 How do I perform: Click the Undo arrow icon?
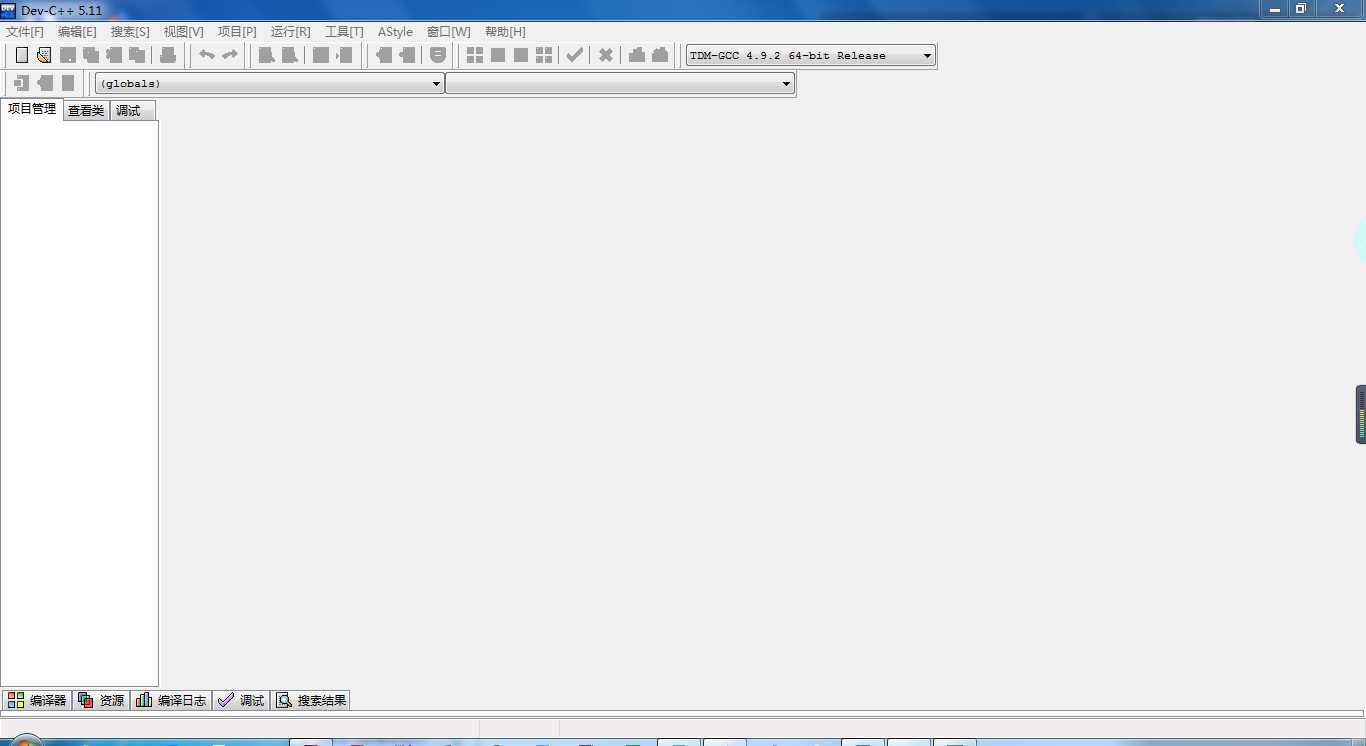[207, 55]
